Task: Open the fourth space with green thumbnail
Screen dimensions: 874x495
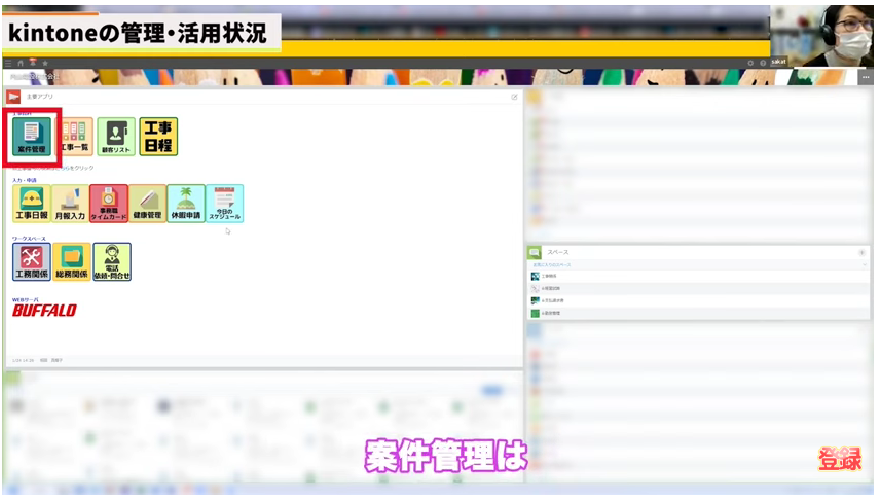Action: [697, 313]
